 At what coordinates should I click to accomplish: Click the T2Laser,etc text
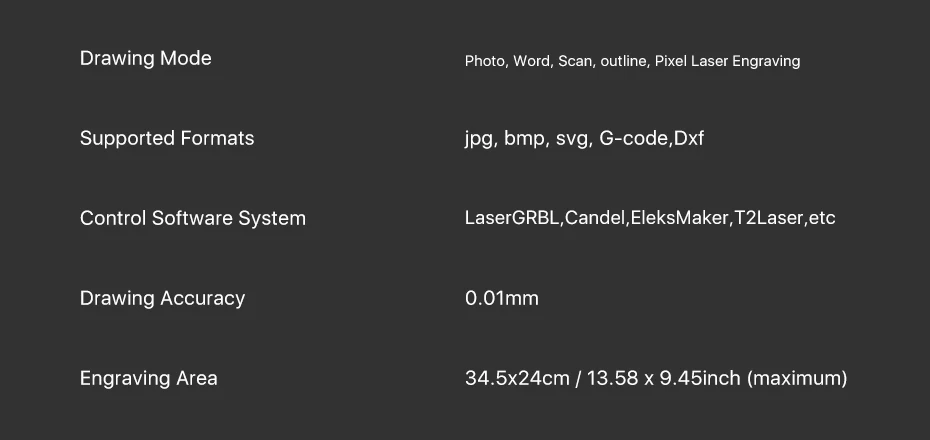(x=785, y=218)
